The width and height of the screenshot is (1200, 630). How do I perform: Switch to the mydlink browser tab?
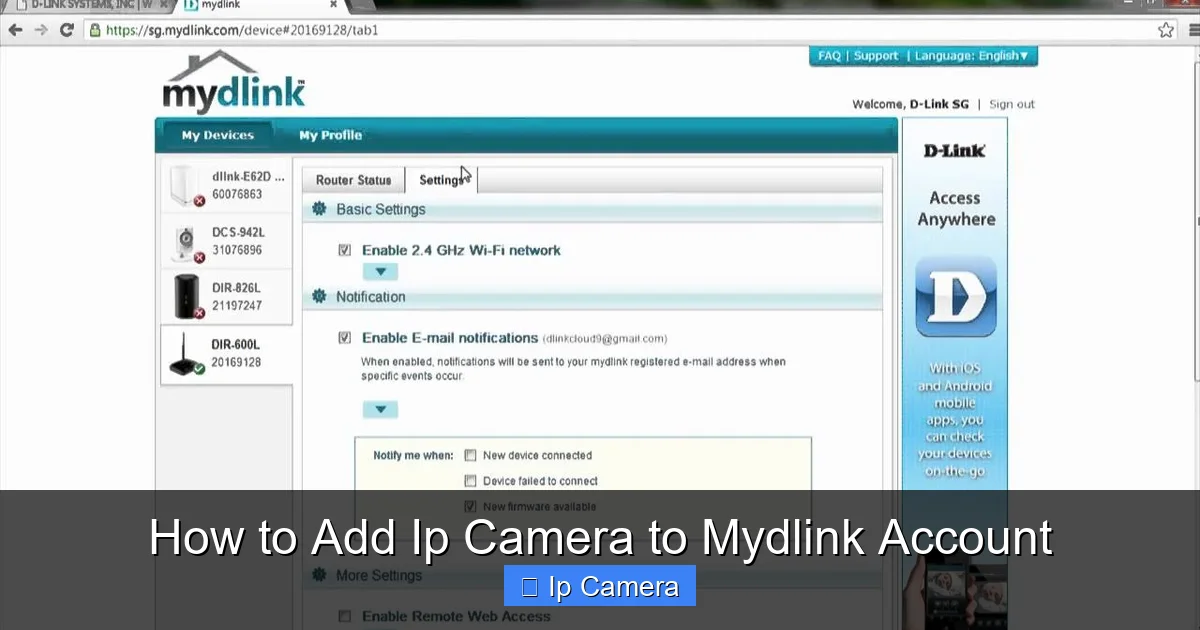[258, 5]
